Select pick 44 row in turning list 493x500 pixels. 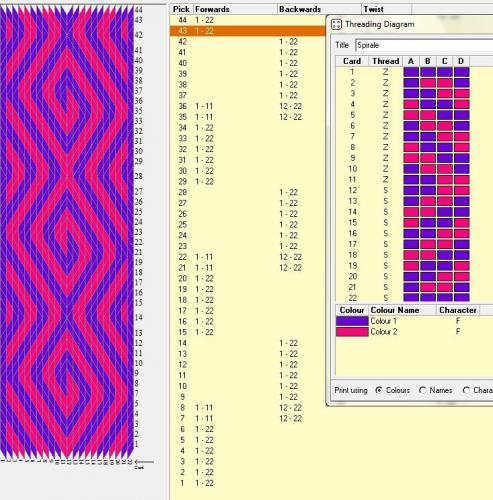click(247, 20)
